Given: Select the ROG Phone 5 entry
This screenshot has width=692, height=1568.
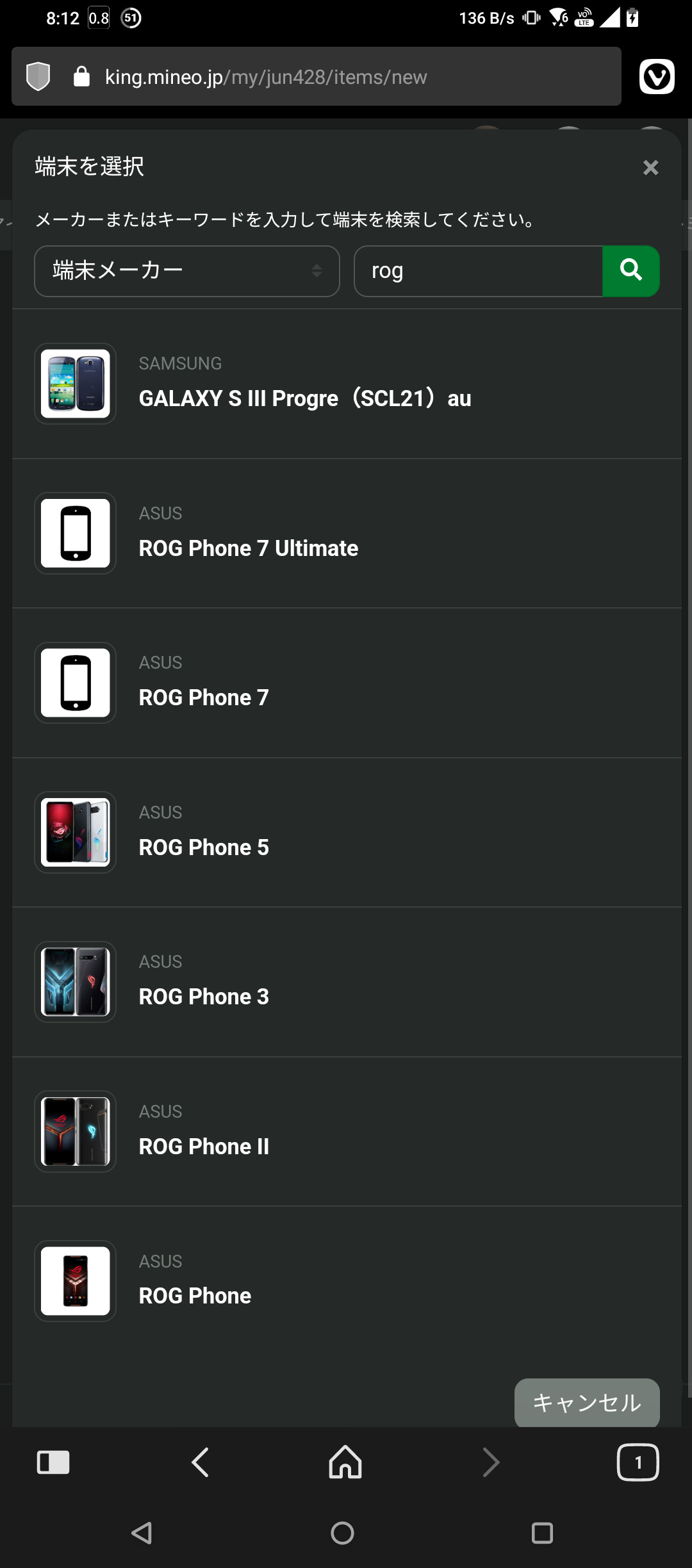Looking at the screenshot, I should (x=204, y=847).
